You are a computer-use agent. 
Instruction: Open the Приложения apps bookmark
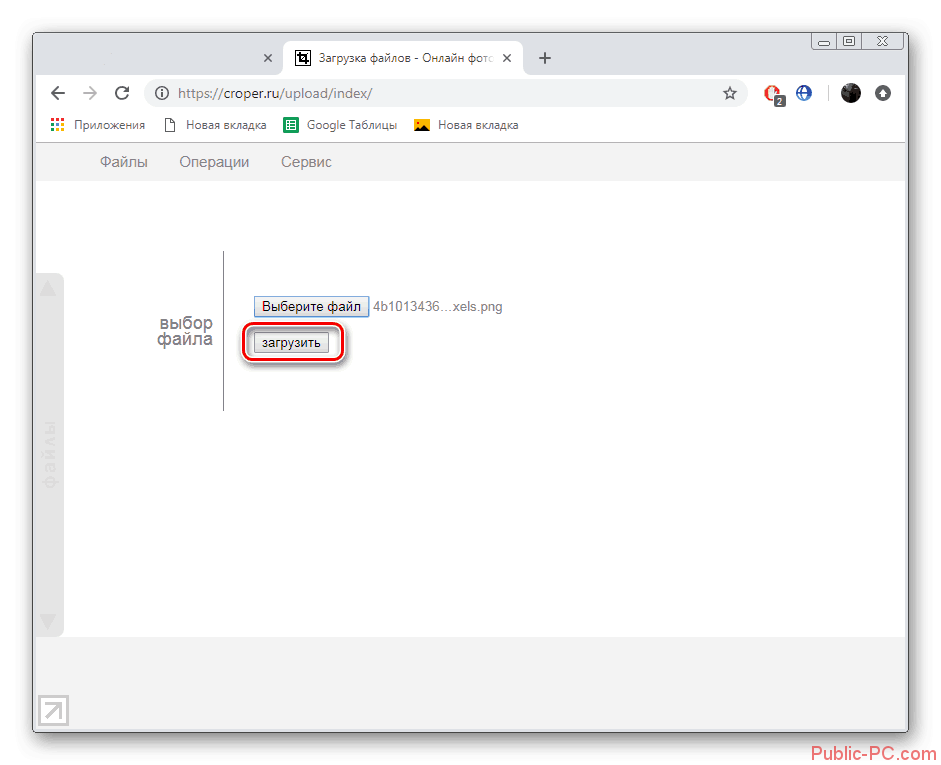point(98,125)
